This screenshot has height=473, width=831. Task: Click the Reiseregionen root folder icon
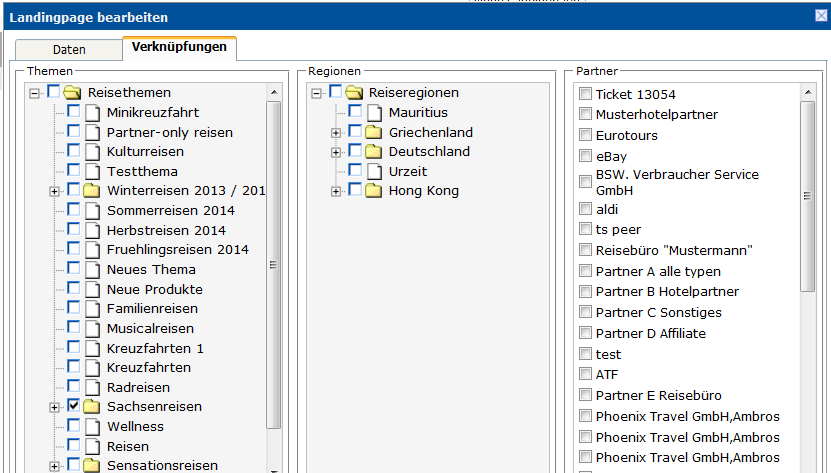(x=355, y=93)
